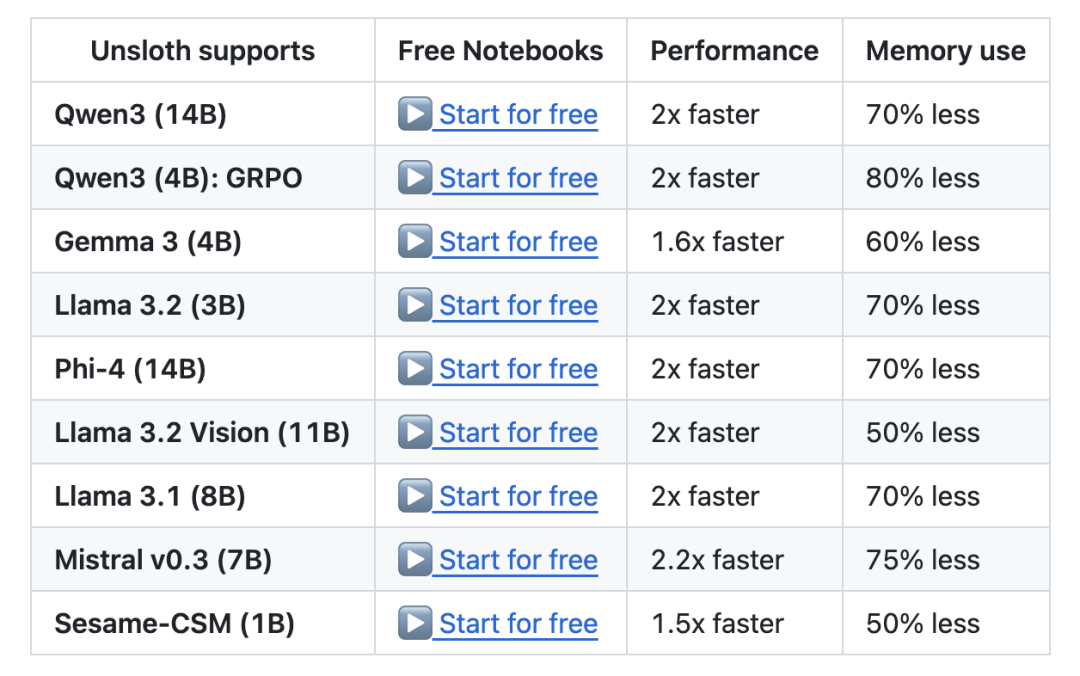Click the play icon for Llama 3.2 Vision (11B)
Screen dimensions: 1080x676
coord(415,432)
